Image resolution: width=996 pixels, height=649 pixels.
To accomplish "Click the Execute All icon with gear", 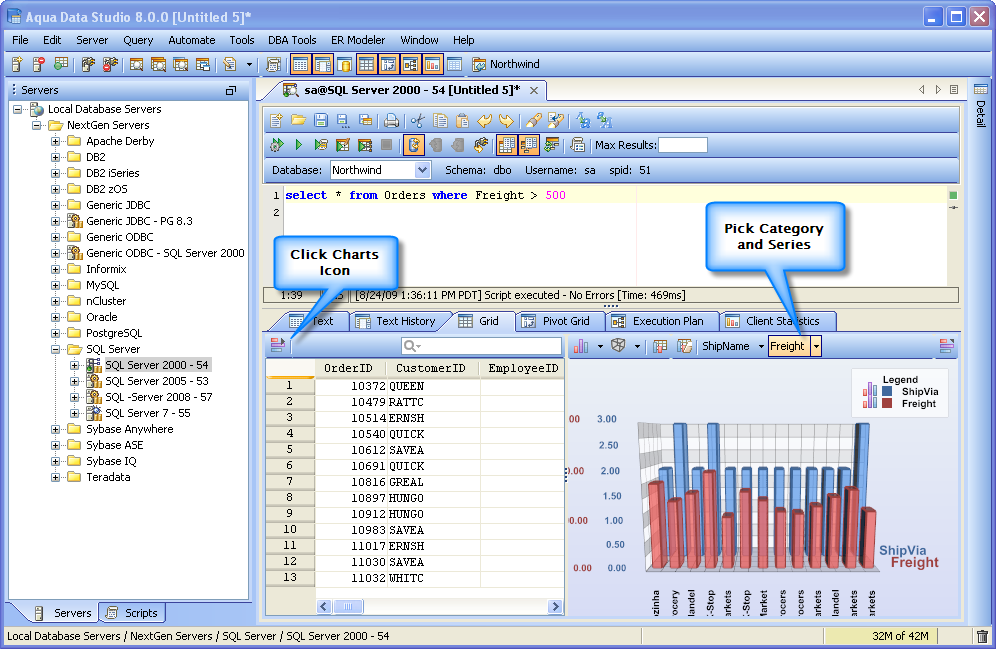I will click(x=276, y=145).
